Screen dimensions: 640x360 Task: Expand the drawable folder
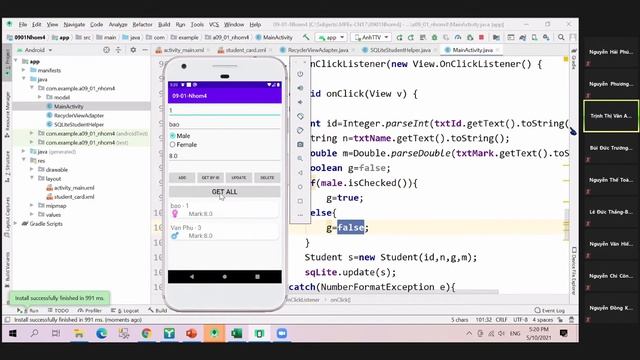click(x=32, y=169)
